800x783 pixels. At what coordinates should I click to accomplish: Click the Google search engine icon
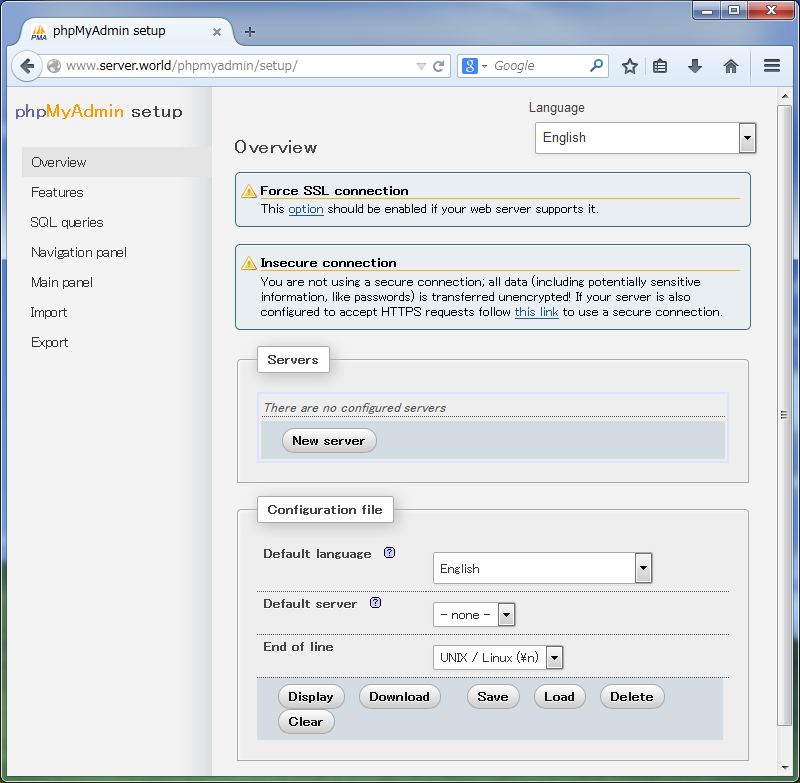tap(469, 66)
